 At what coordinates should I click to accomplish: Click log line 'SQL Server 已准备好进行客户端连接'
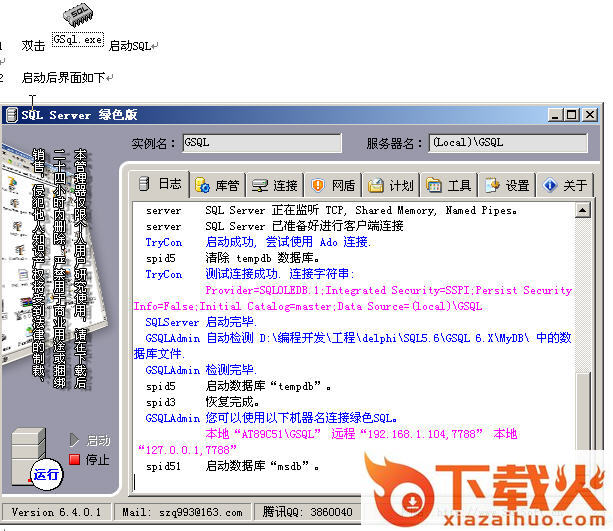point(304,226)
